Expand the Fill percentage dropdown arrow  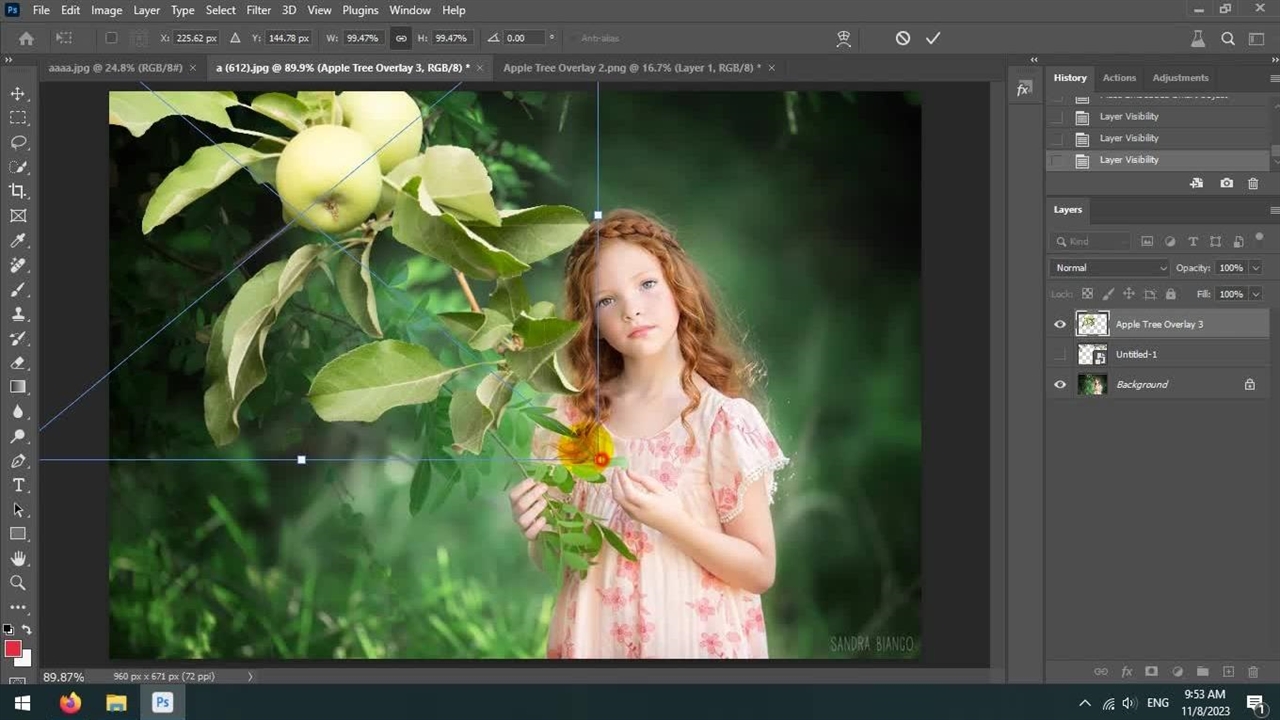(1256, 294)
